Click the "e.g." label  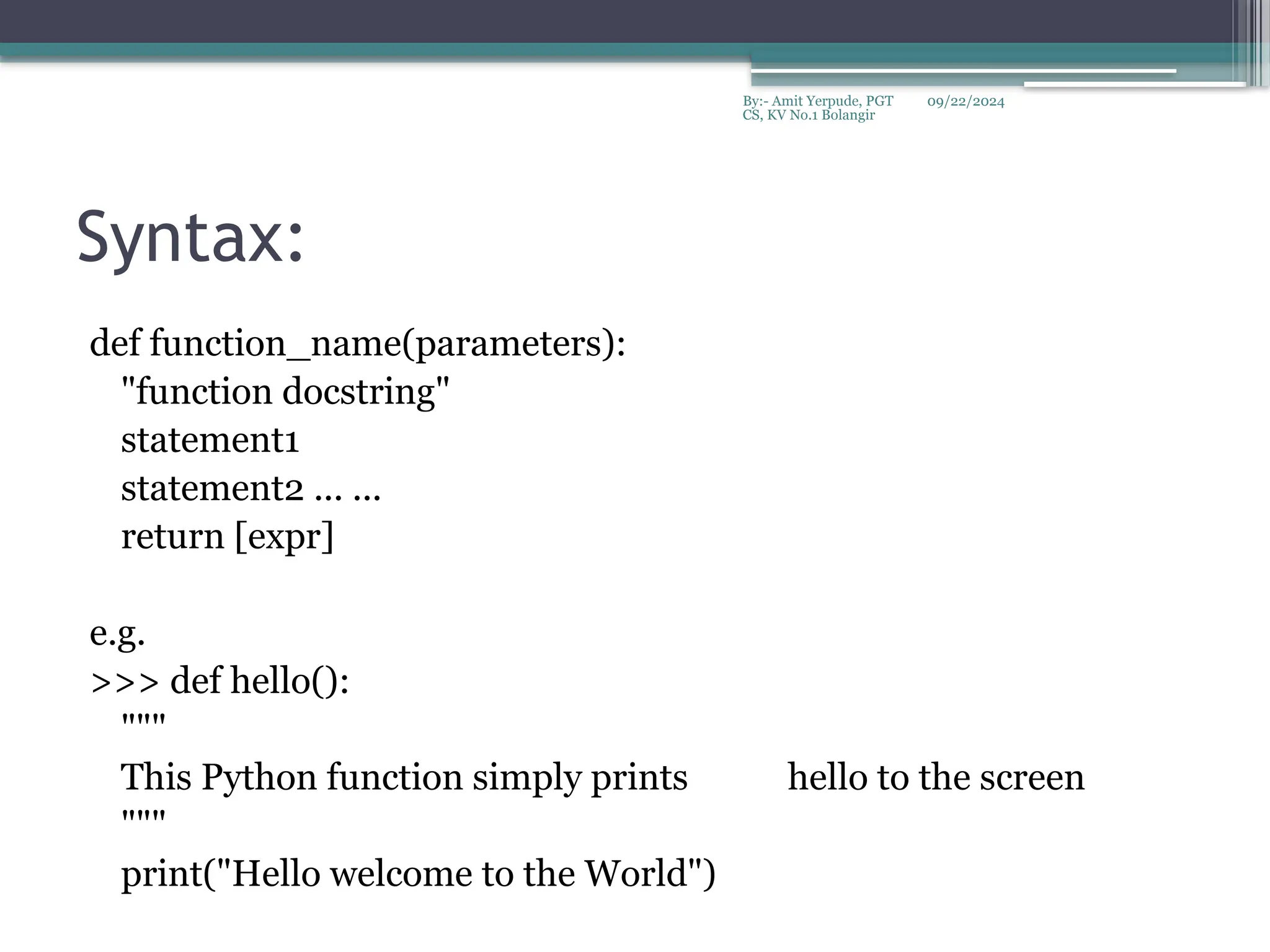pyautogui.click(x=117, y=633)
